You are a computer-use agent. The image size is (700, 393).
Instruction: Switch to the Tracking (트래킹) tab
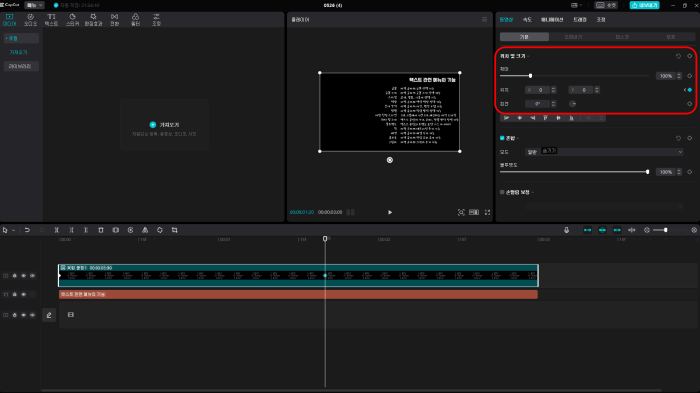pos(580,20)
